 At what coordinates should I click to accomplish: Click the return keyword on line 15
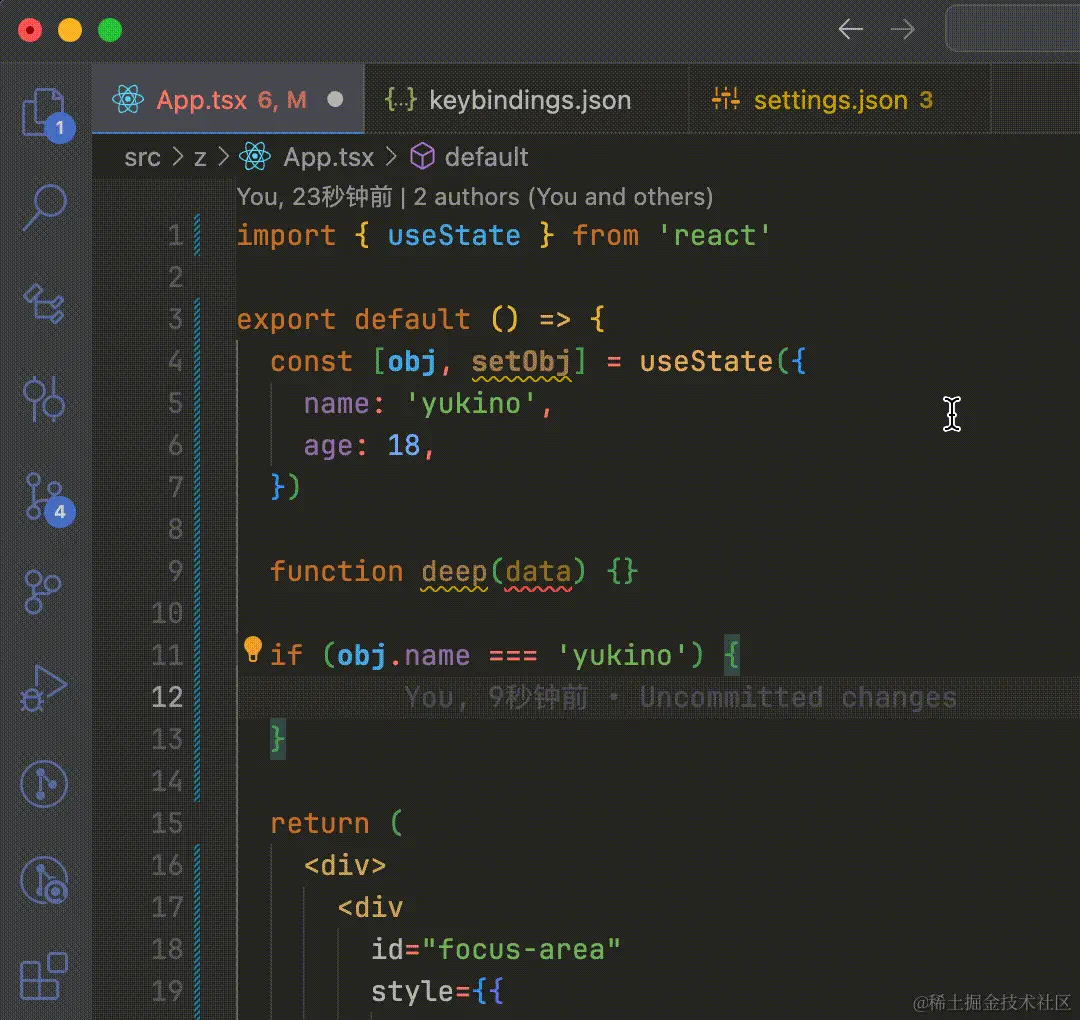tap(320, 824)
